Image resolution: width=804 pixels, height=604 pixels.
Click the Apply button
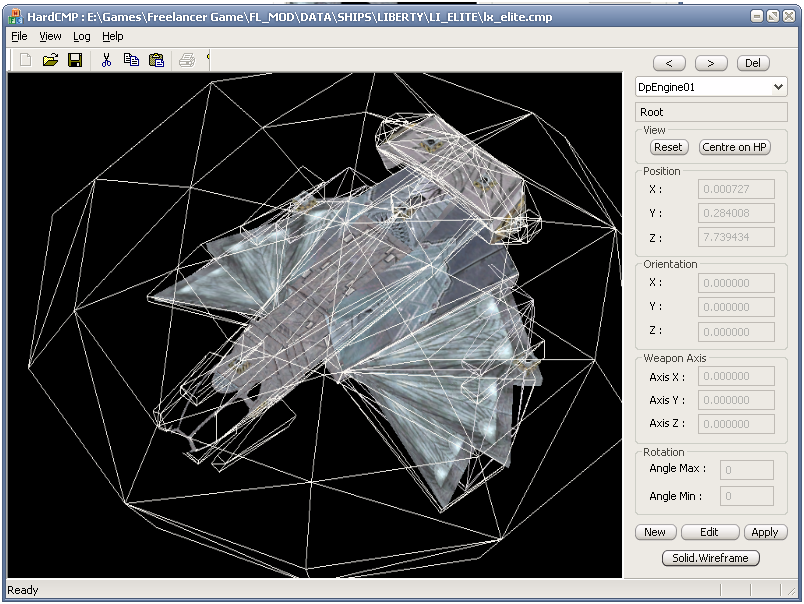click(x=765, y=532)
